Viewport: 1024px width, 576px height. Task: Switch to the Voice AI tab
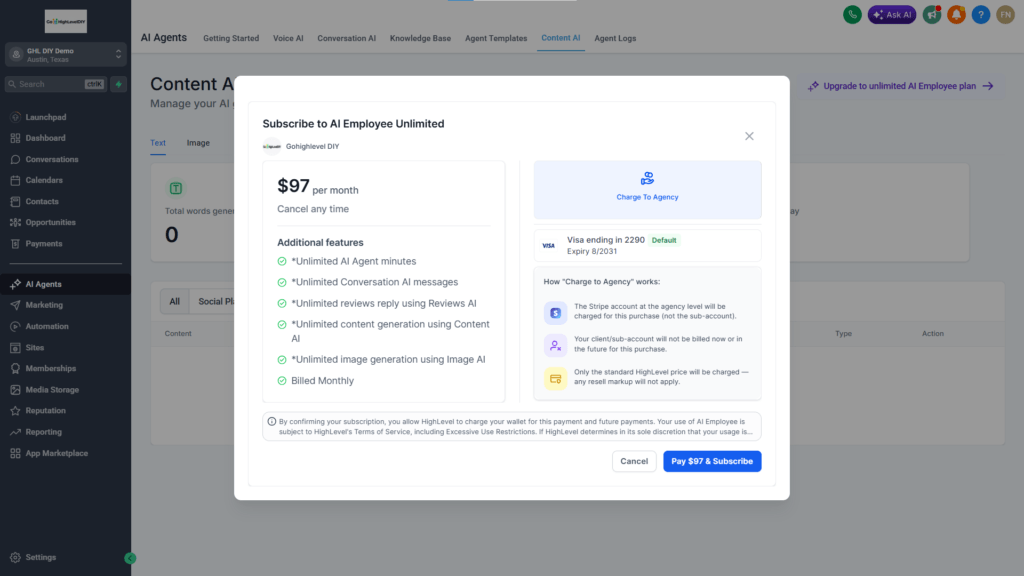tap(288, 38)
